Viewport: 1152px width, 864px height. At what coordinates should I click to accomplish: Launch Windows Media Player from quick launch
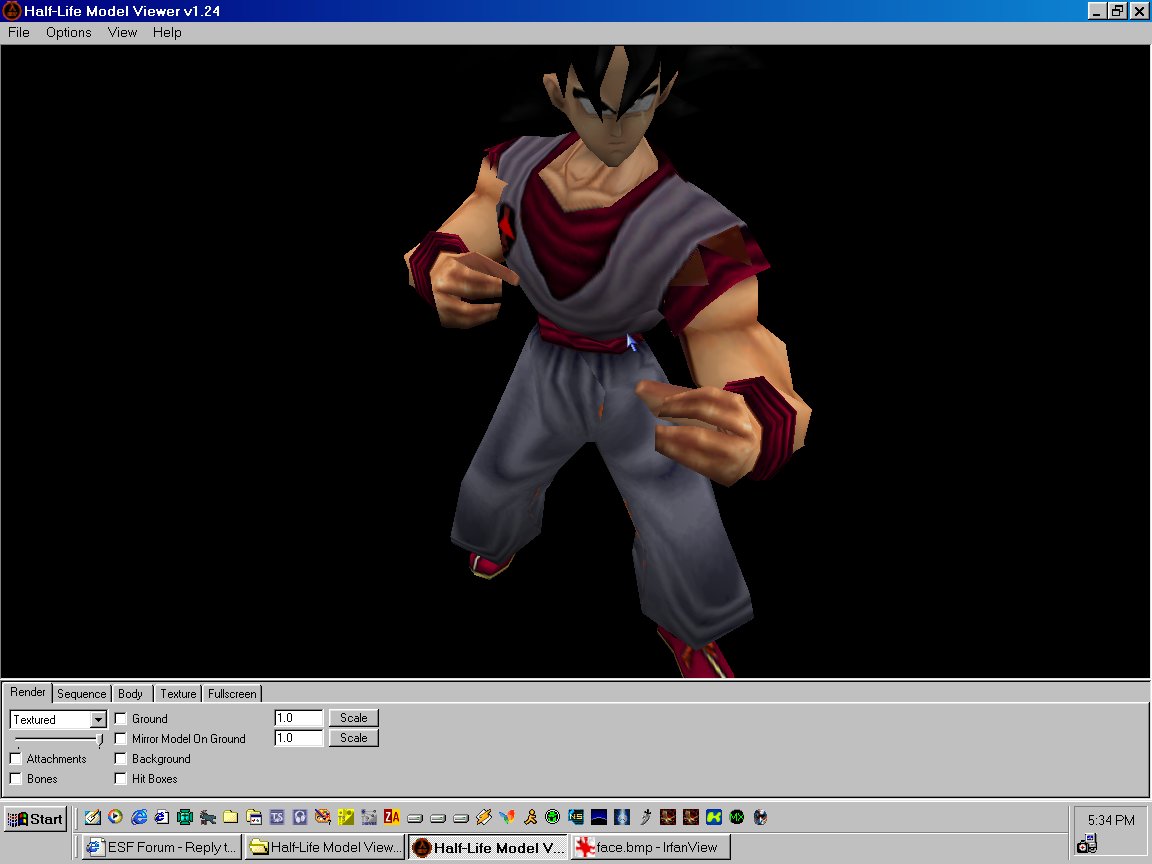(x=115, y=817)
